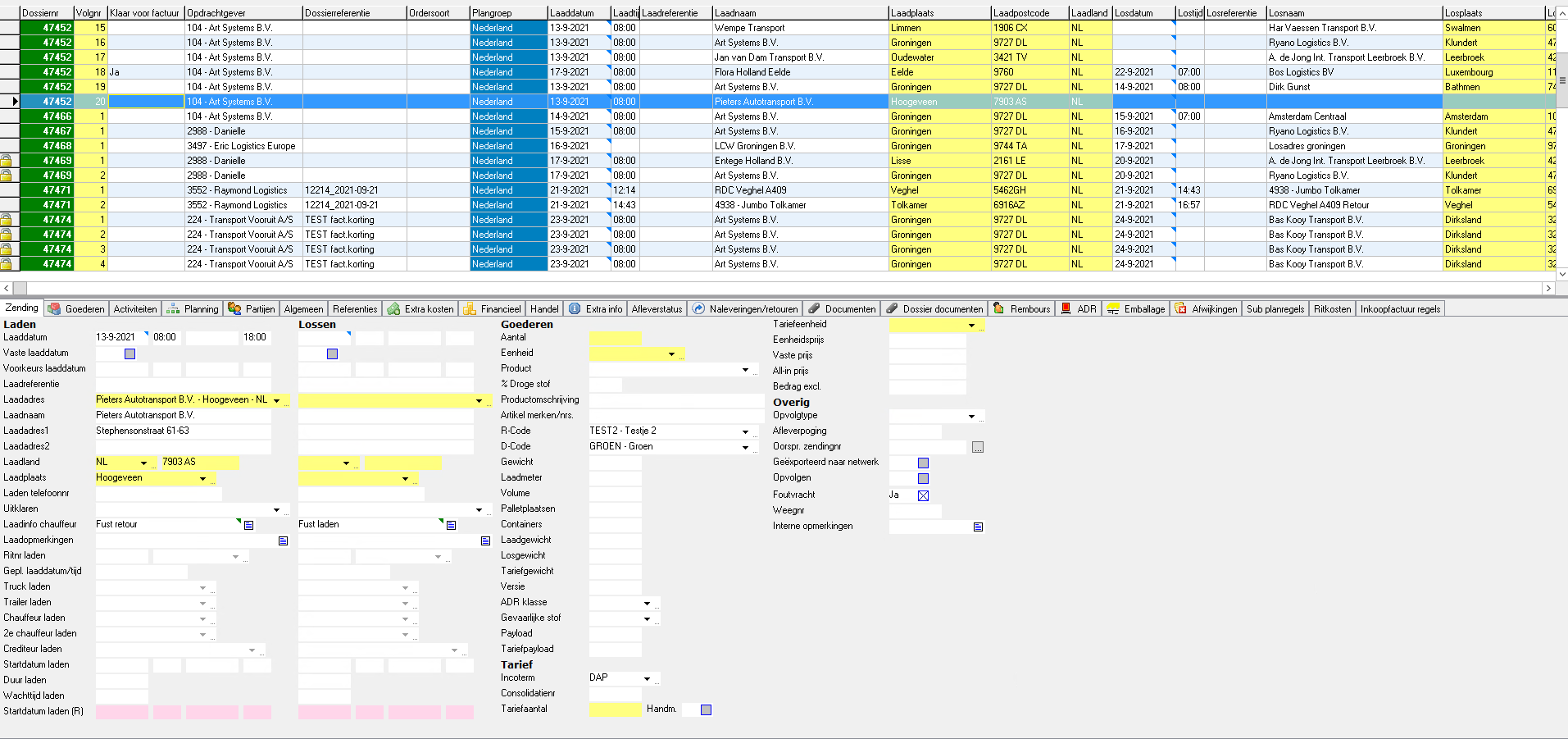
Task: Open the Goederen tab with box icon
Action: 77,309
